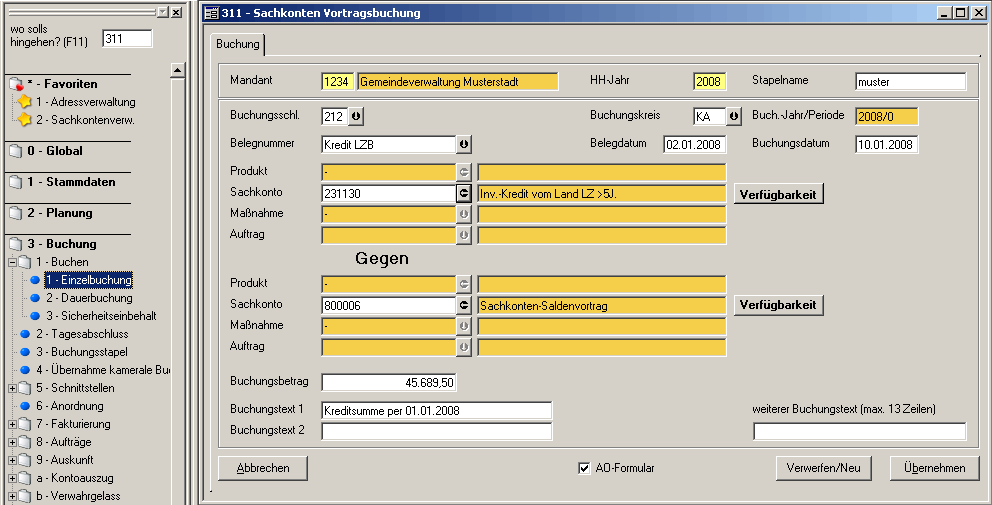Collapse the 1 - Buchen tree node
The height and width of the screenshot is (505, 992).
(12, 262)
